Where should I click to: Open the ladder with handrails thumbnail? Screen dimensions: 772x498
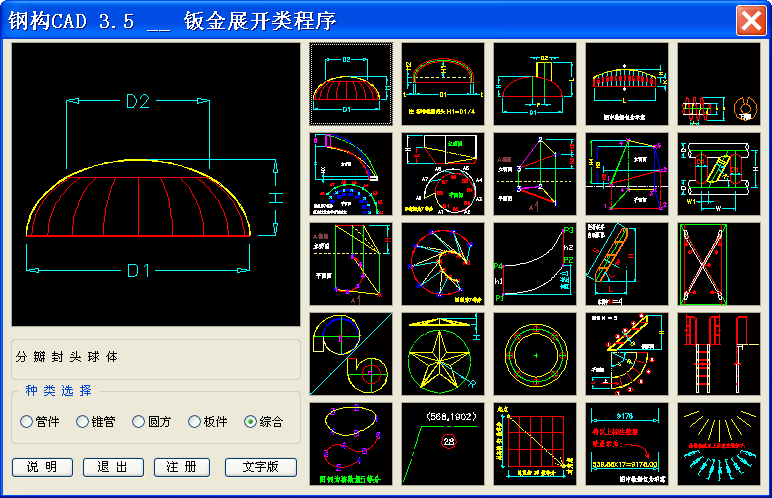coord(719,354)
